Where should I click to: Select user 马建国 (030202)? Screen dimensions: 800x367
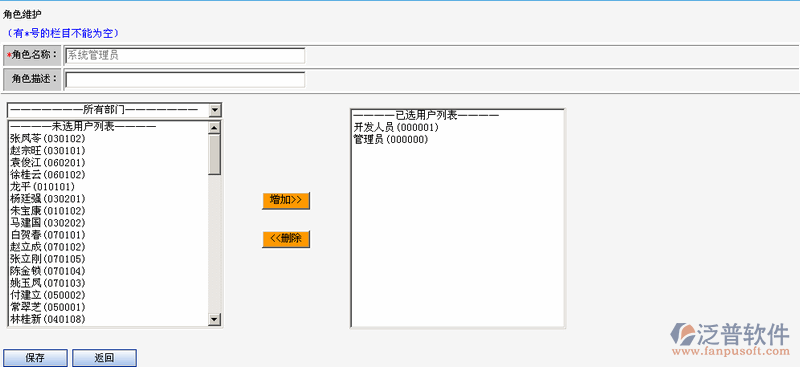[47, 223]
